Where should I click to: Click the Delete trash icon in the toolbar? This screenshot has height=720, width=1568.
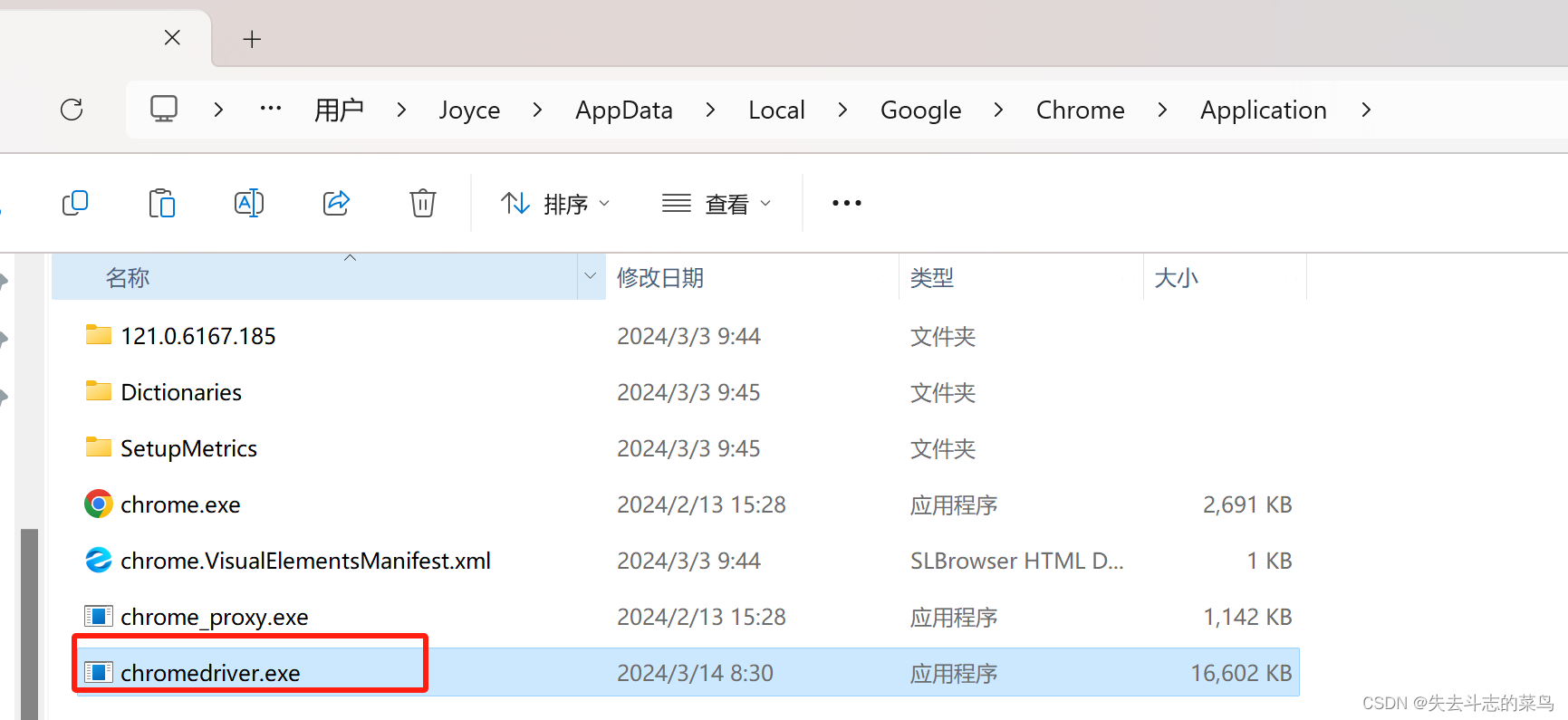pos(423,203)
